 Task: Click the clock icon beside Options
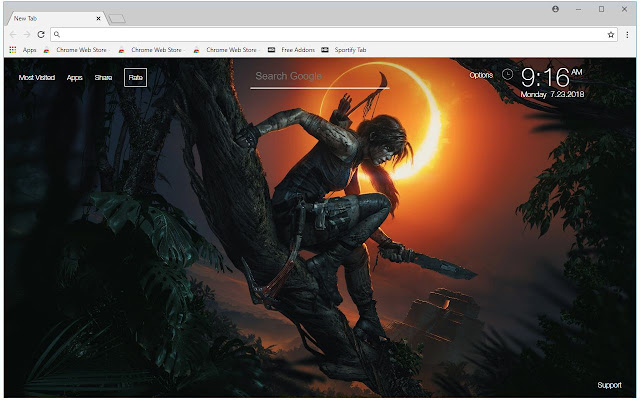pyautogui.click(x=507, y=74)
